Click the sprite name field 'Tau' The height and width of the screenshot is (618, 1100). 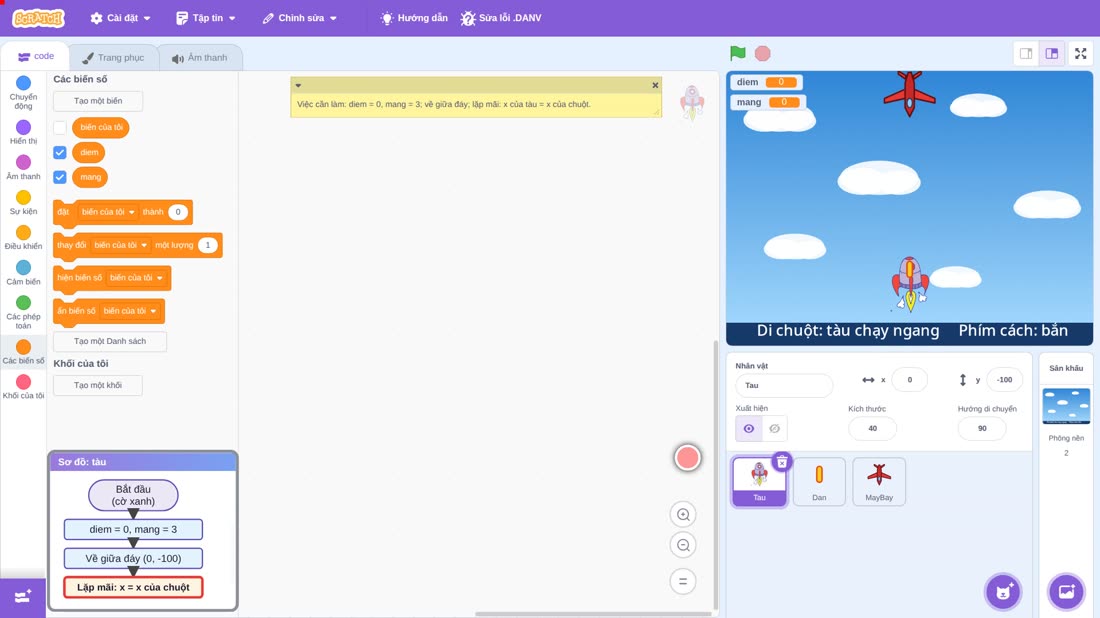click(784, 385)
